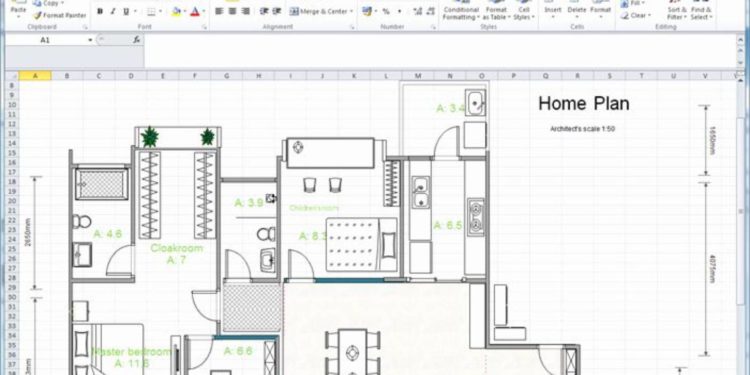Screen dimensions: 750x375
Task: Open the Merge & Center dropdown arrow
Action: [352, 11]
